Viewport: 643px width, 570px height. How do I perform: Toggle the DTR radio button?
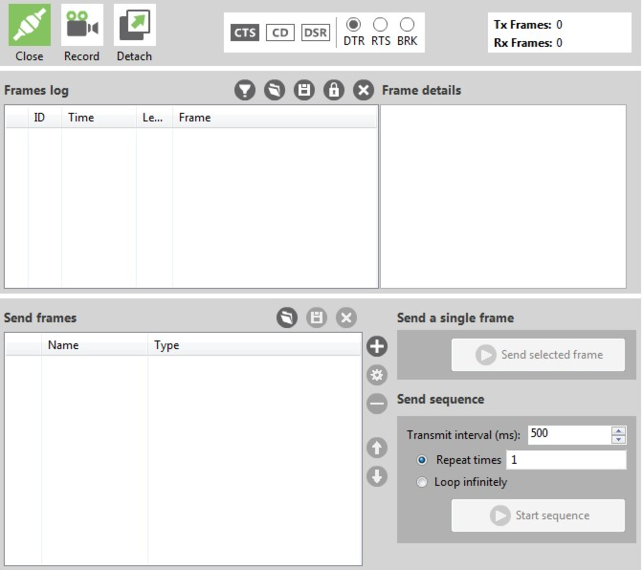[x=353, y=25]
